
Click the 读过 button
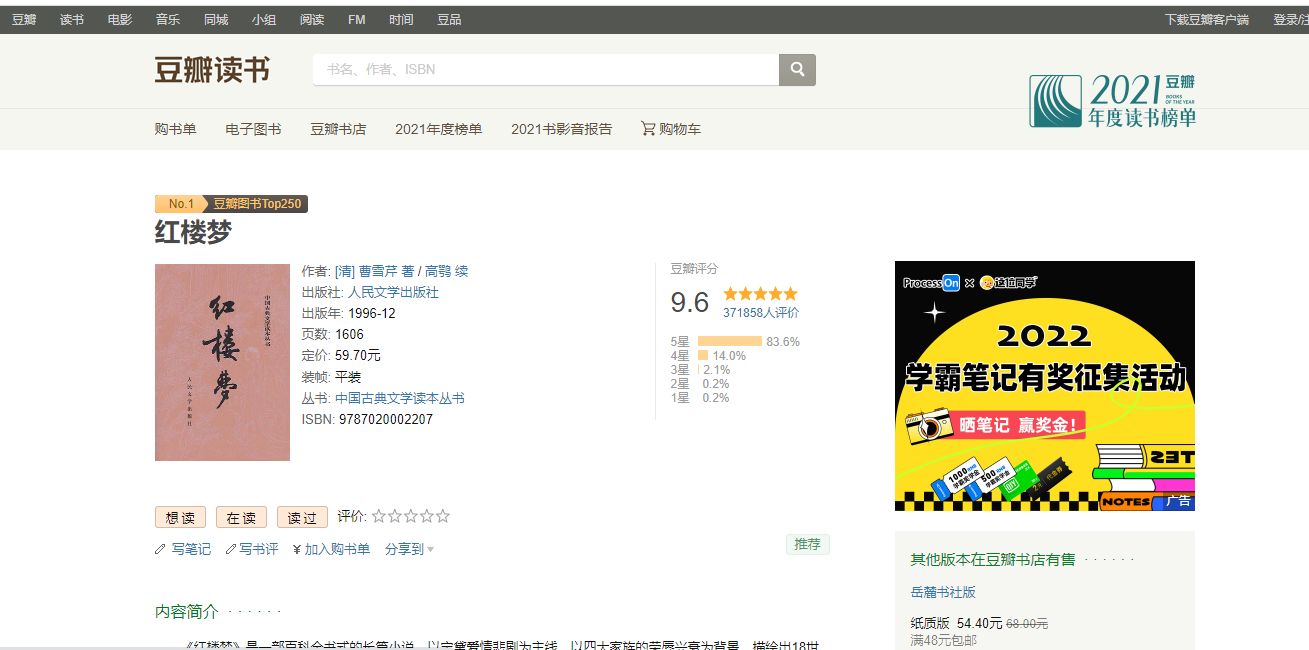(302, 517)
